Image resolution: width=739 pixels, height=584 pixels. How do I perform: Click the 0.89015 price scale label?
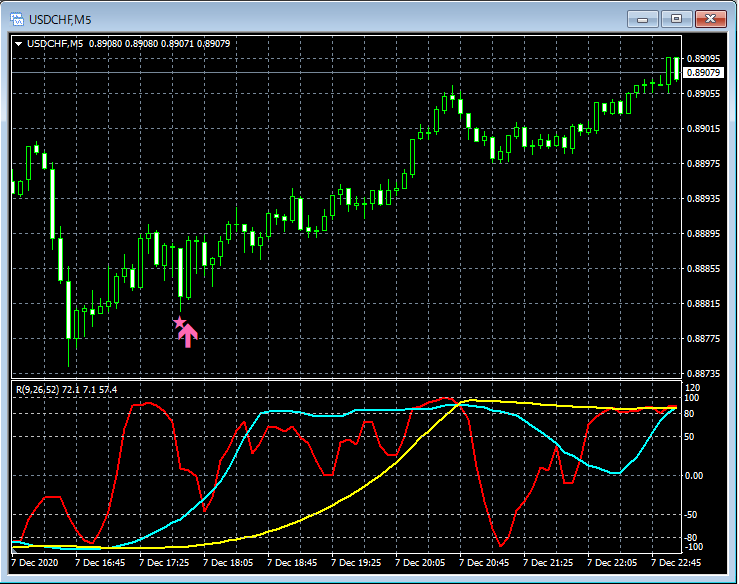(705, 129)
